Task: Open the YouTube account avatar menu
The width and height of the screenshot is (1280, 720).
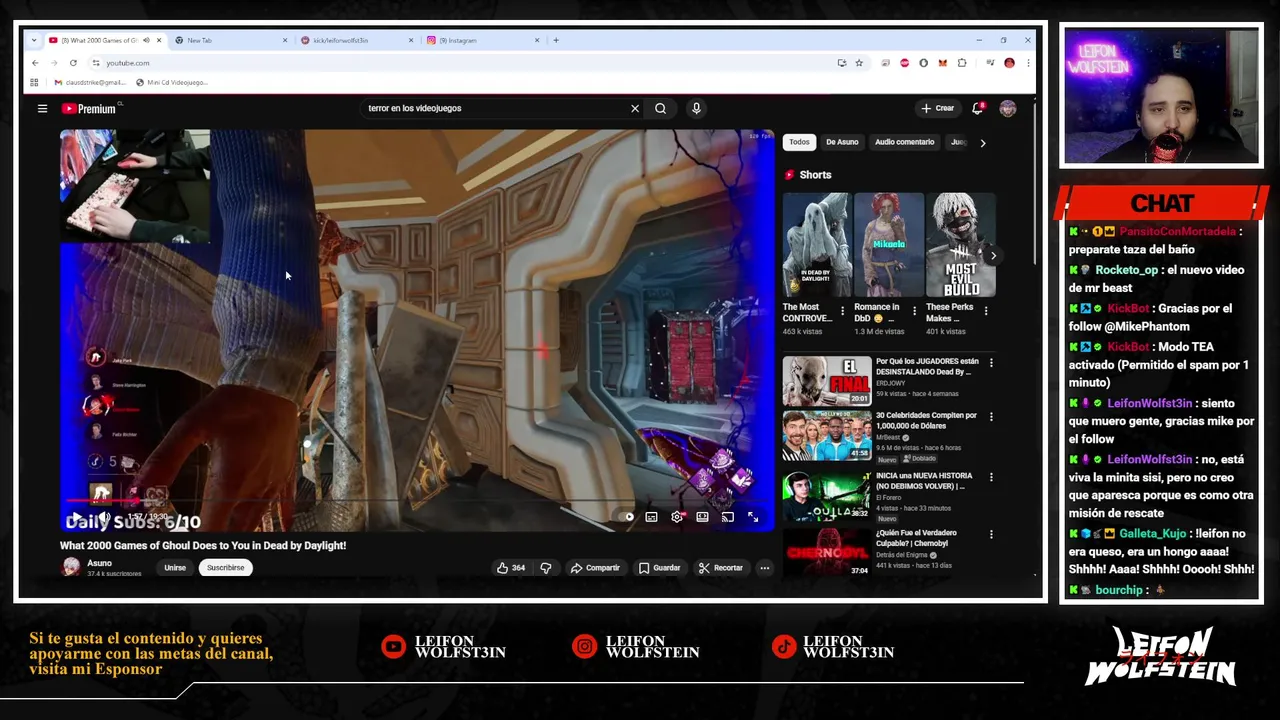Action: coord(1007,108)
